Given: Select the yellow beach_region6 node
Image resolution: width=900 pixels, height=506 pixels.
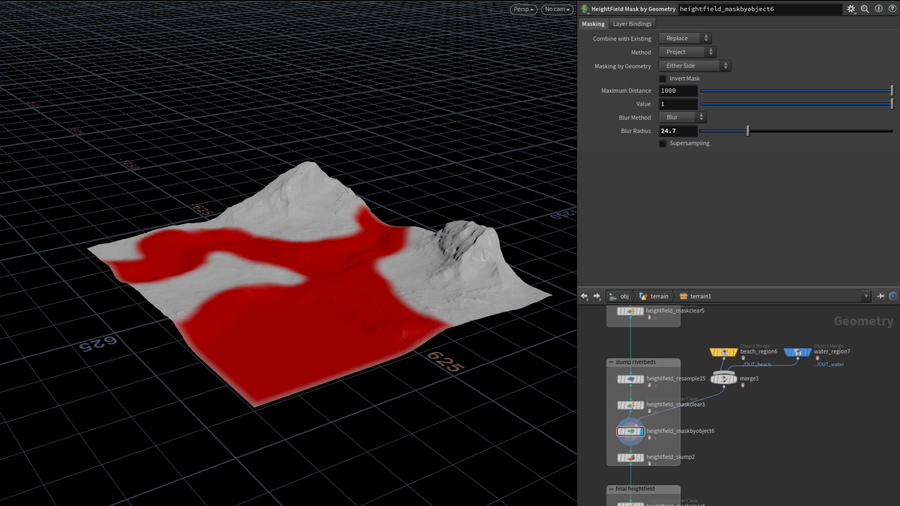Looking at the screenshot, I should [723, 352].
